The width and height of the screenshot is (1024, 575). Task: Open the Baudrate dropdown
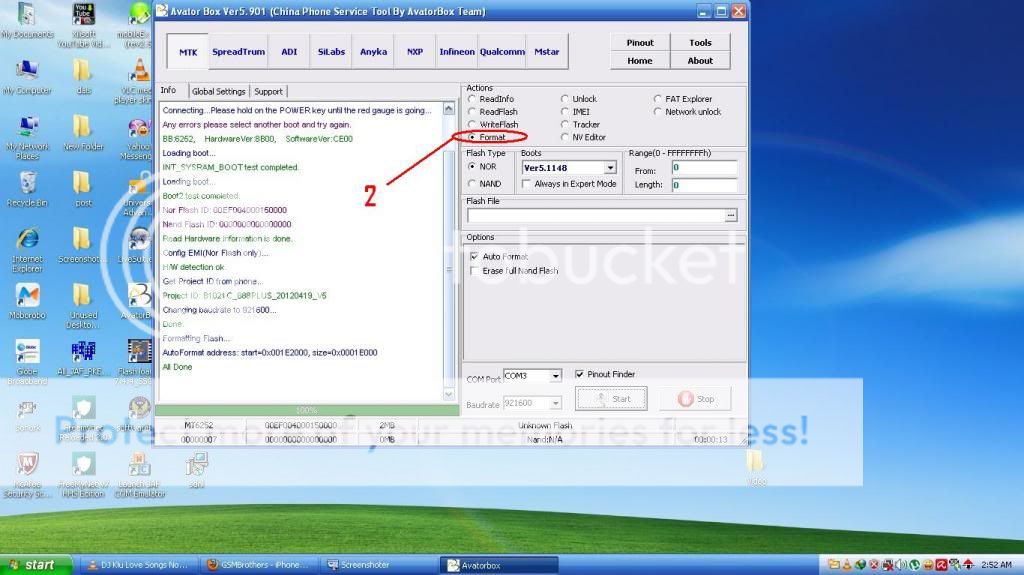click(555, 403)
